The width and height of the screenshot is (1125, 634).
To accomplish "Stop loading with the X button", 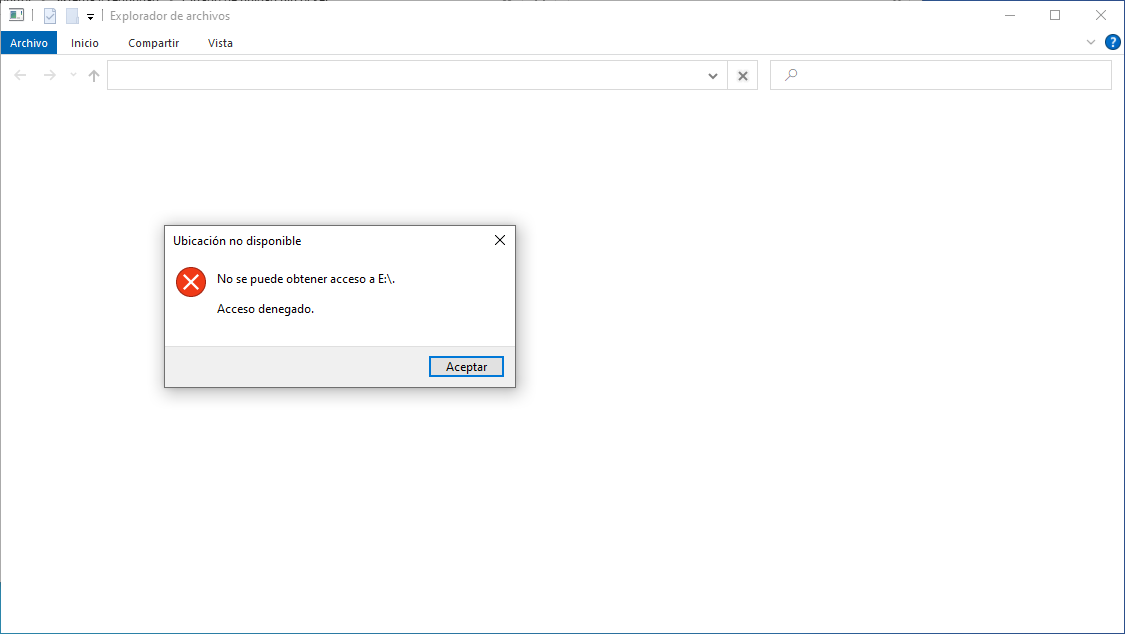I will point(743,75).
